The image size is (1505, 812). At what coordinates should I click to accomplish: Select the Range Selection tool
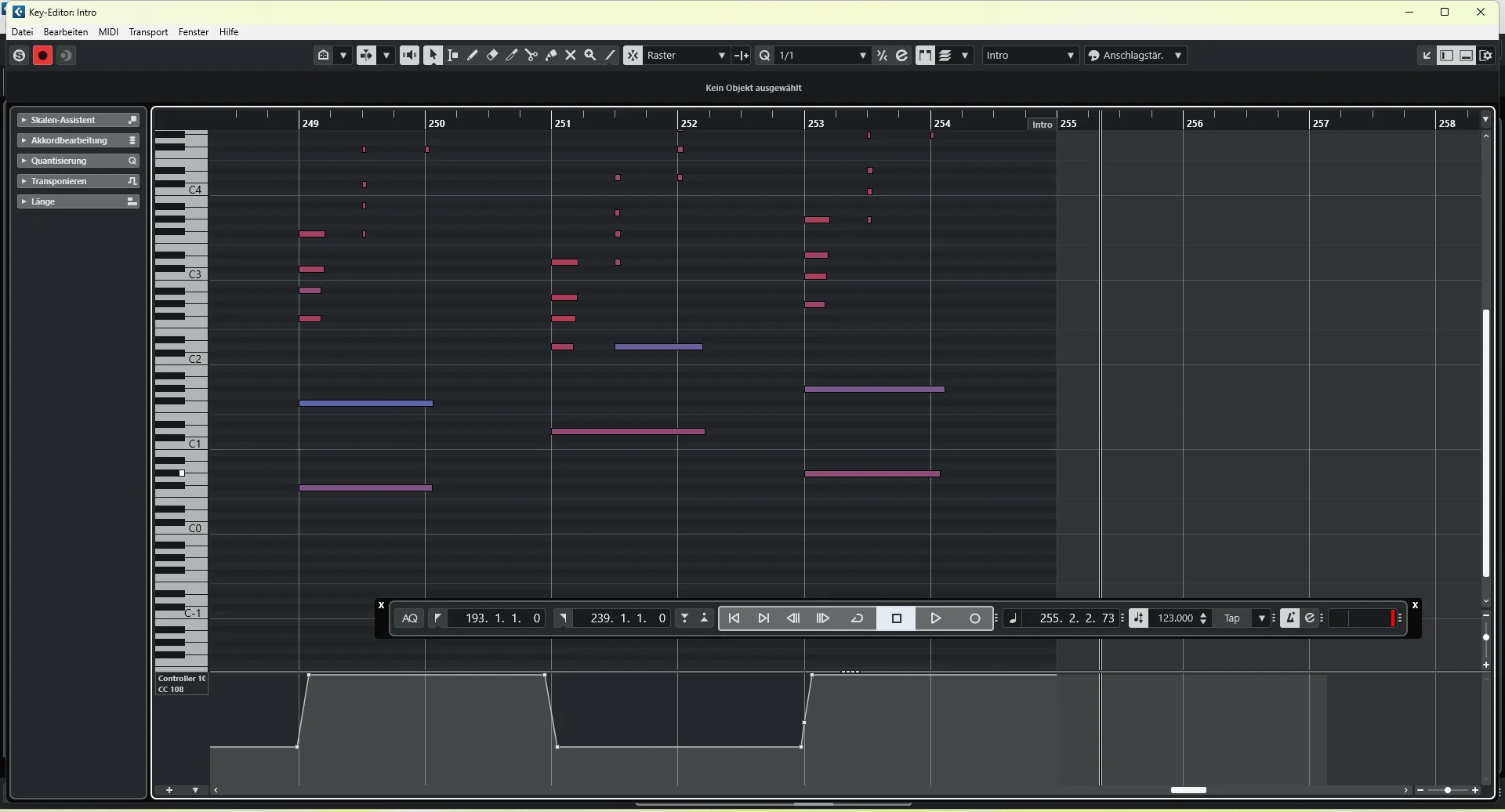click(453, 56)
